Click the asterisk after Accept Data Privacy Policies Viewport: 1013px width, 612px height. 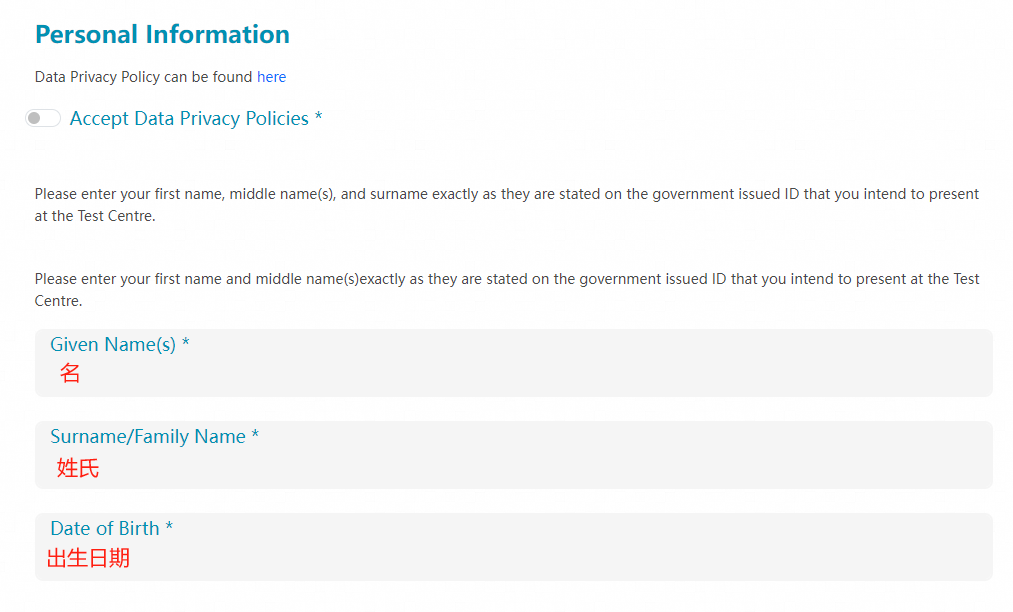click(318, 118)
